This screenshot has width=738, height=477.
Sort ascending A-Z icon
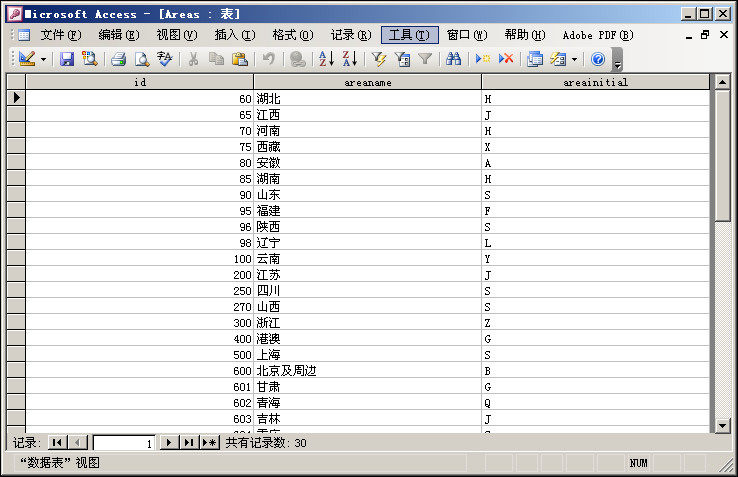coord(326,59)
